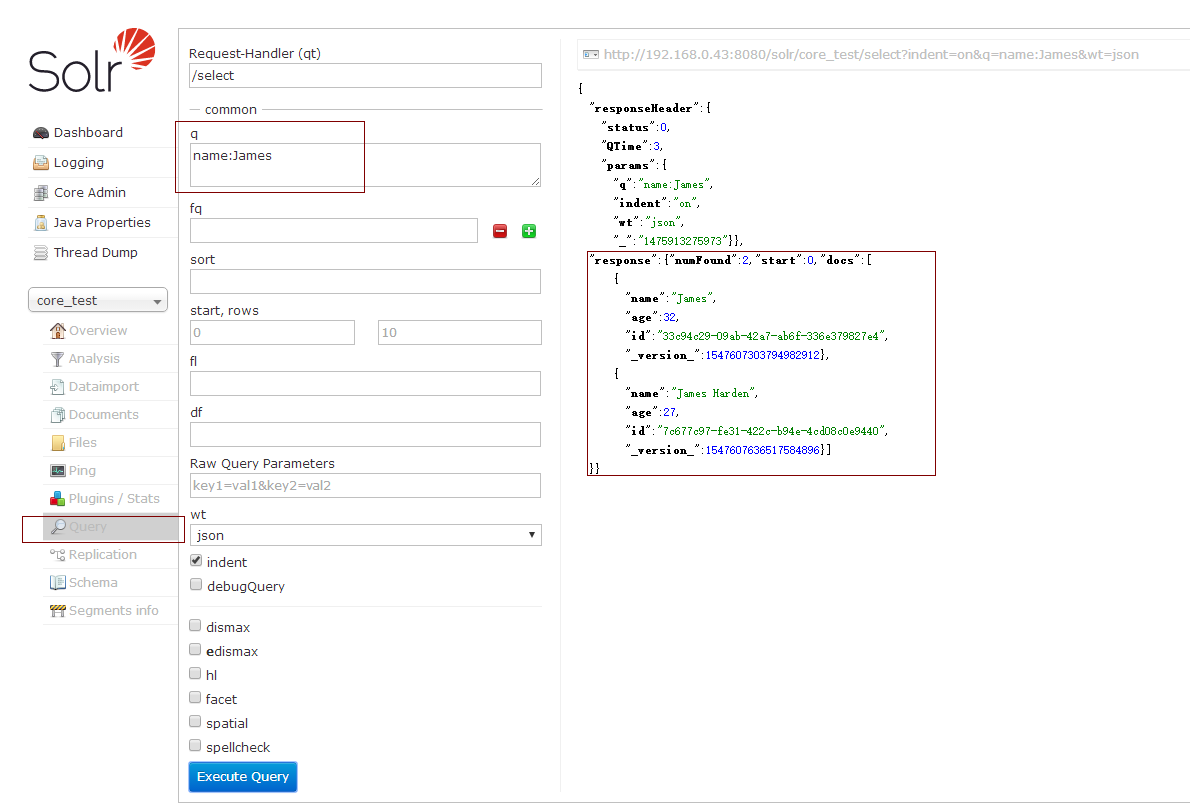Click the Replication icon

(x=58, y=555)
